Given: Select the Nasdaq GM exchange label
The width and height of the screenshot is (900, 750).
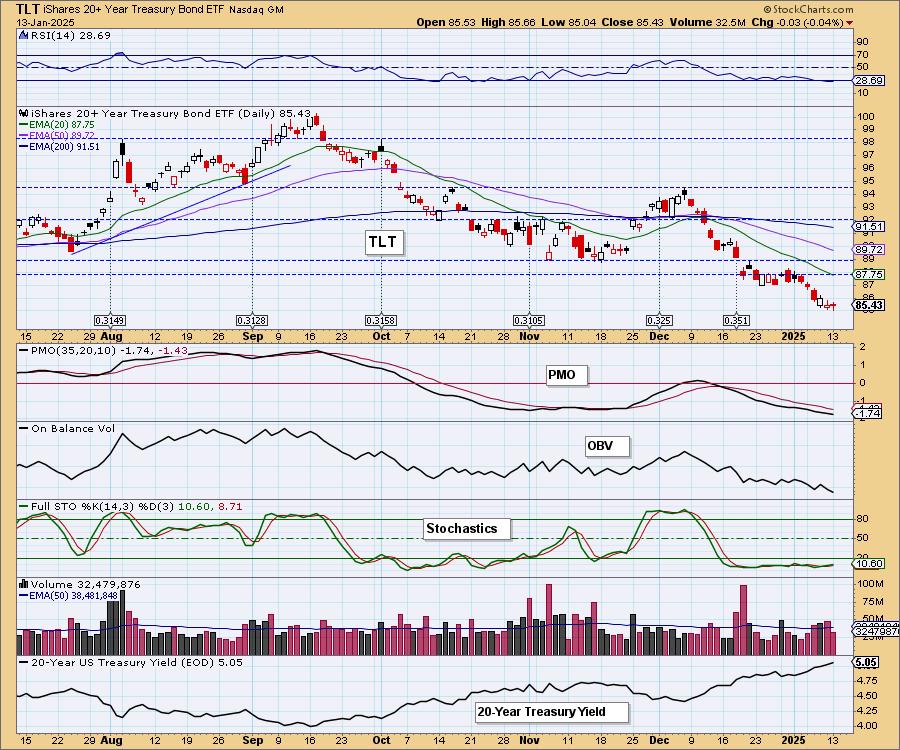Looking at the screenshot, I should pyautogui.click(x=256, y=10).
